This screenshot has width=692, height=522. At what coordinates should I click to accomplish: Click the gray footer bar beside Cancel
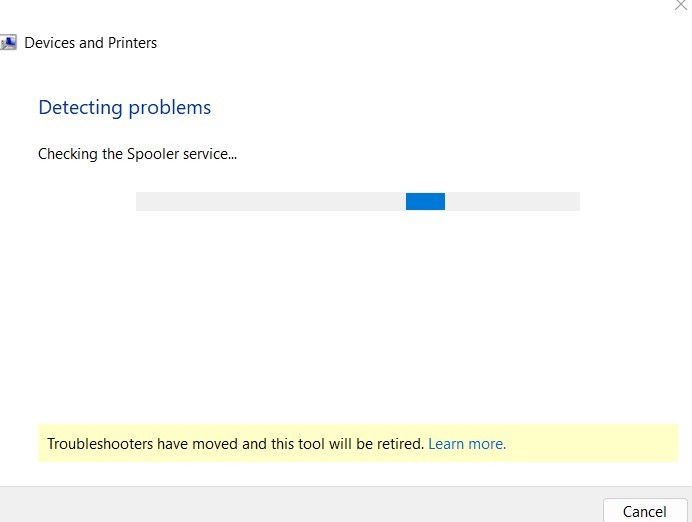coord(300,505)
